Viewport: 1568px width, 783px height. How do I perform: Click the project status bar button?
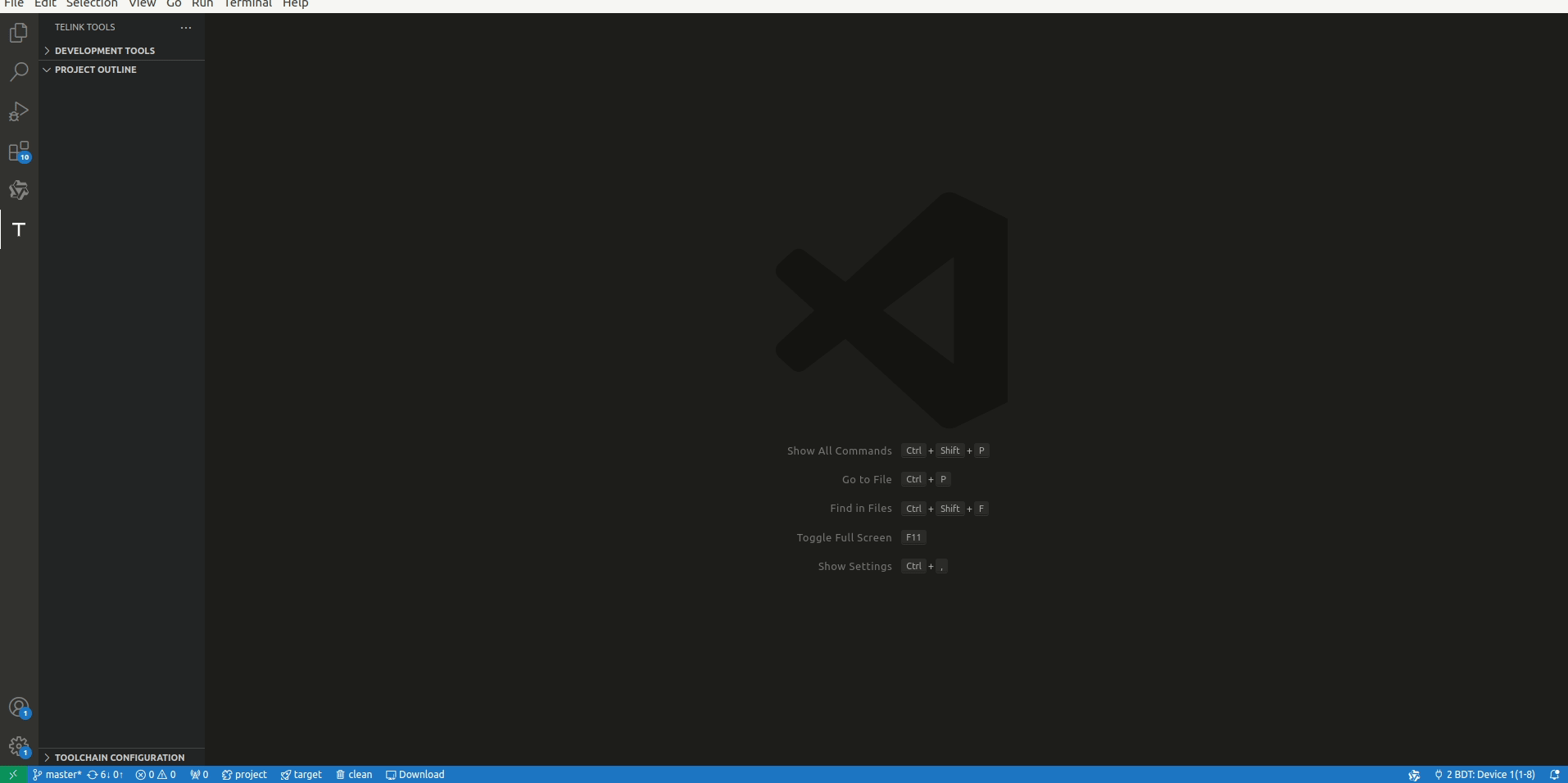244,775
